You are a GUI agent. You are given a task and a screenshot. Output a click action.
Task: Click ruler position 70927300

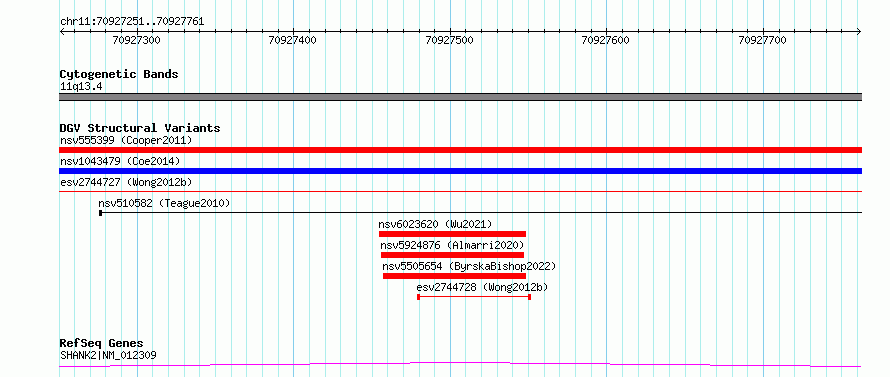pos(136,40)
